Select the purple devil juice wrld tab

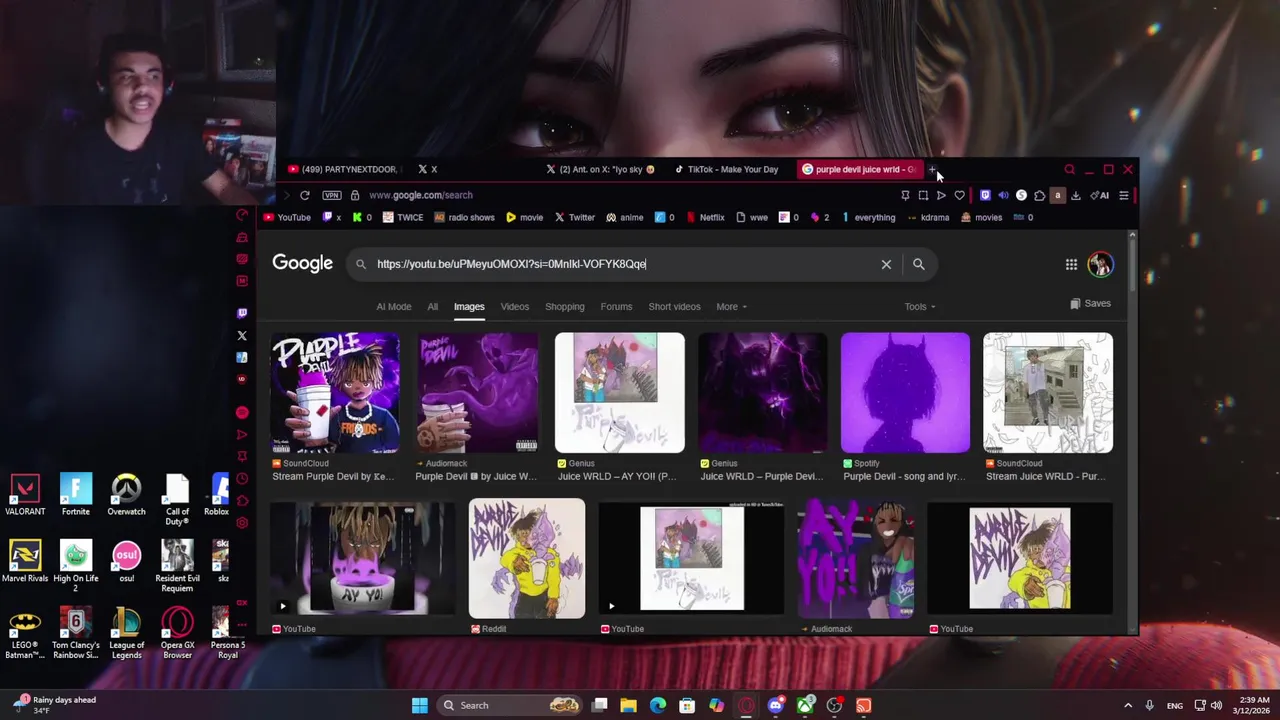pyautogui.click(x=859, y=169)
